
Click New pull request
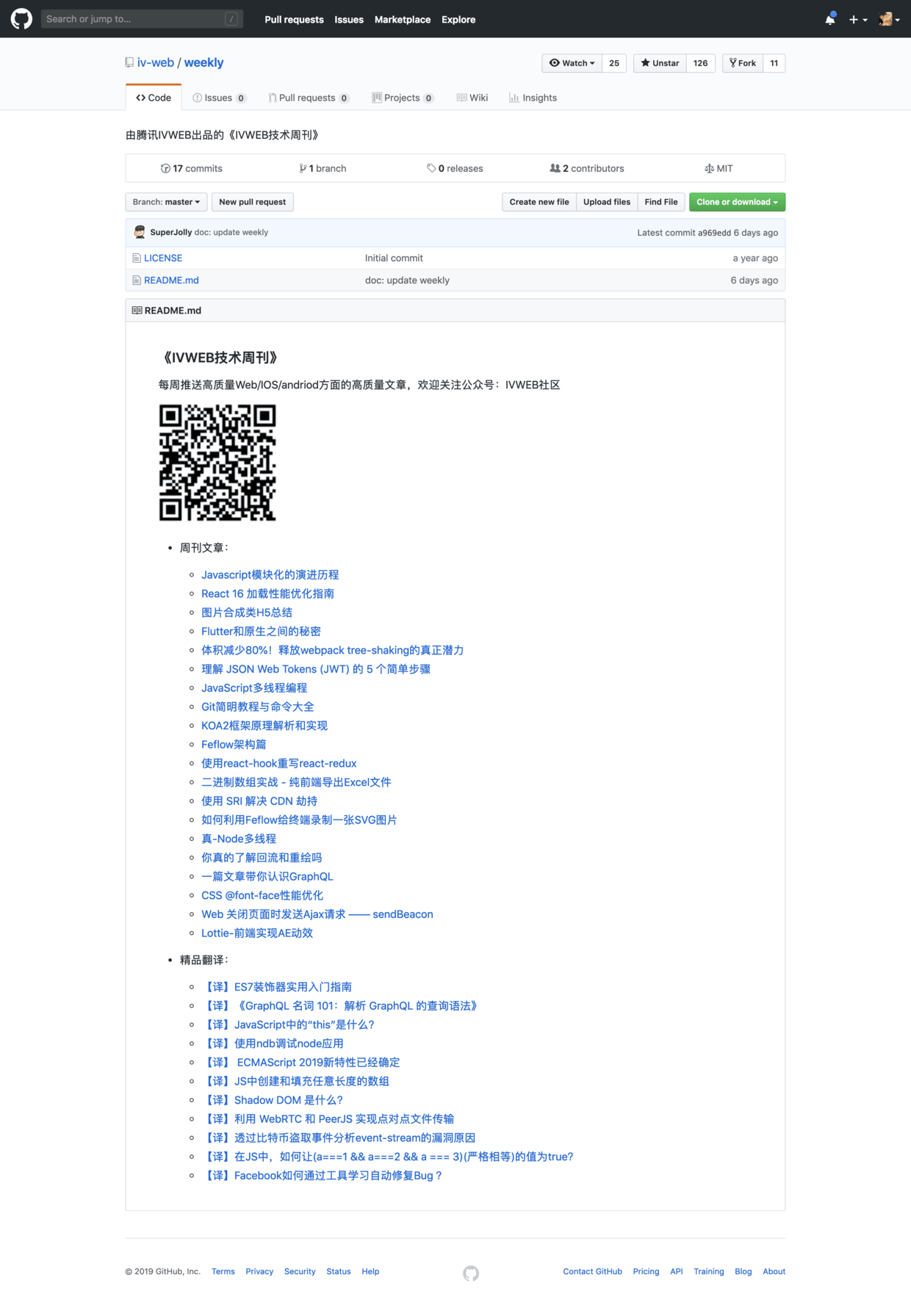(x=252, y=202)
